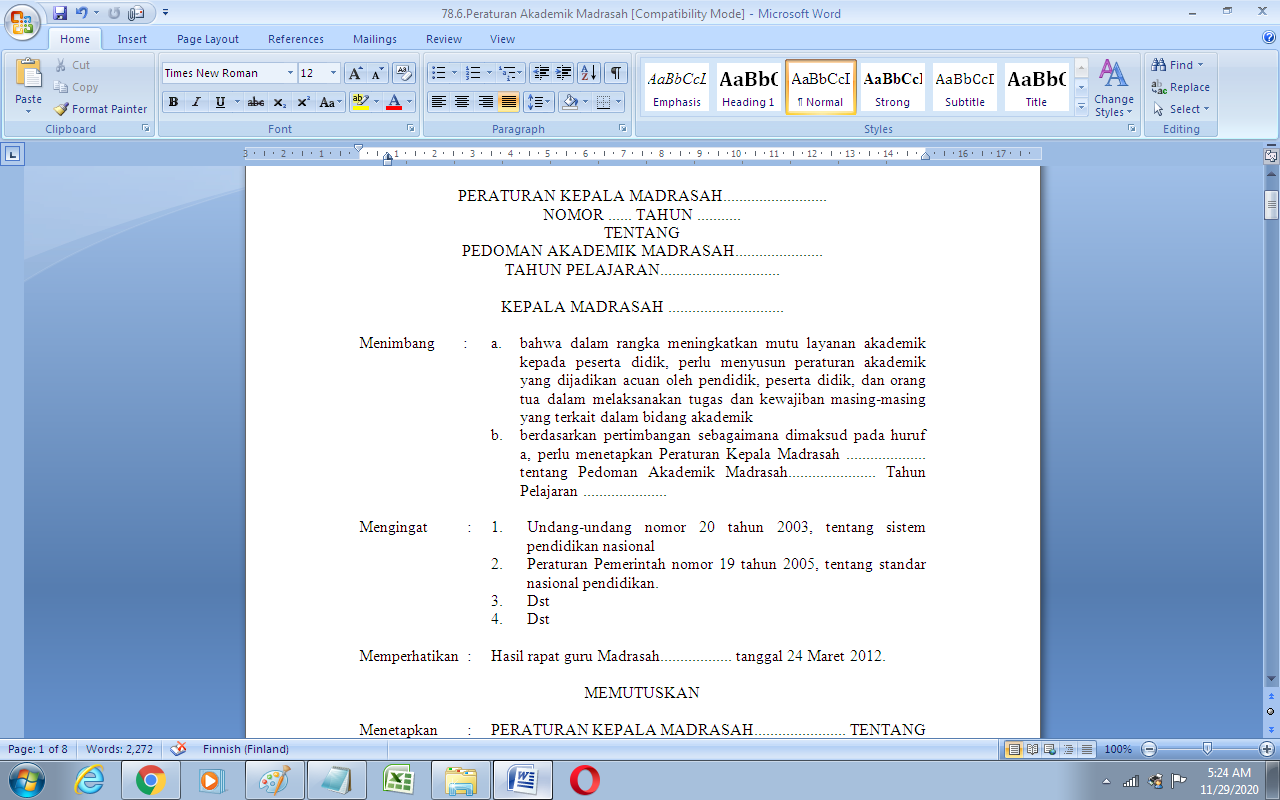Switch to the Mailings ribbon tab
Viewport: 1280px width, 800px height.
pos(374,39)
